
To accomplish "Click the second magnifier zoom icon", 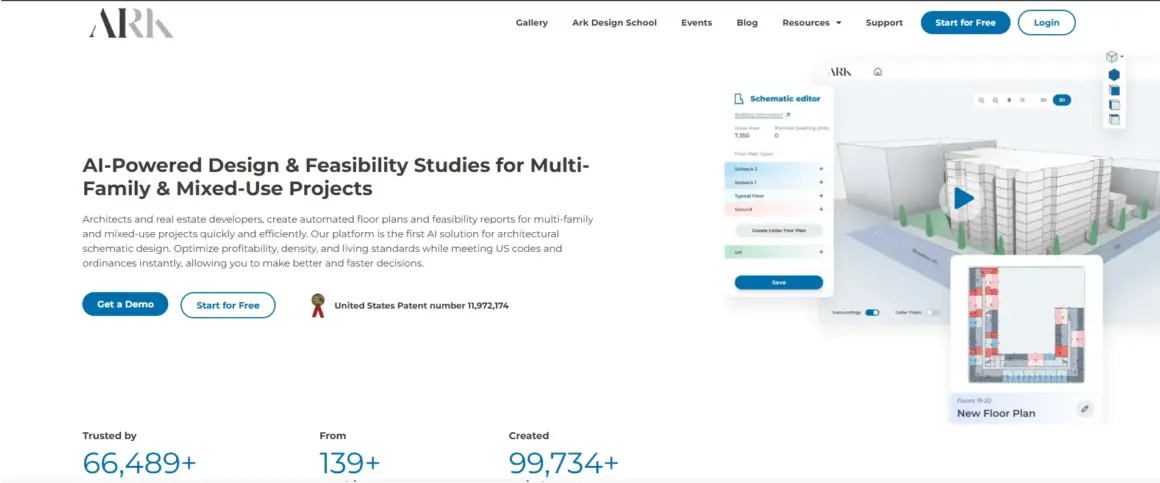I will coord(996,100).
